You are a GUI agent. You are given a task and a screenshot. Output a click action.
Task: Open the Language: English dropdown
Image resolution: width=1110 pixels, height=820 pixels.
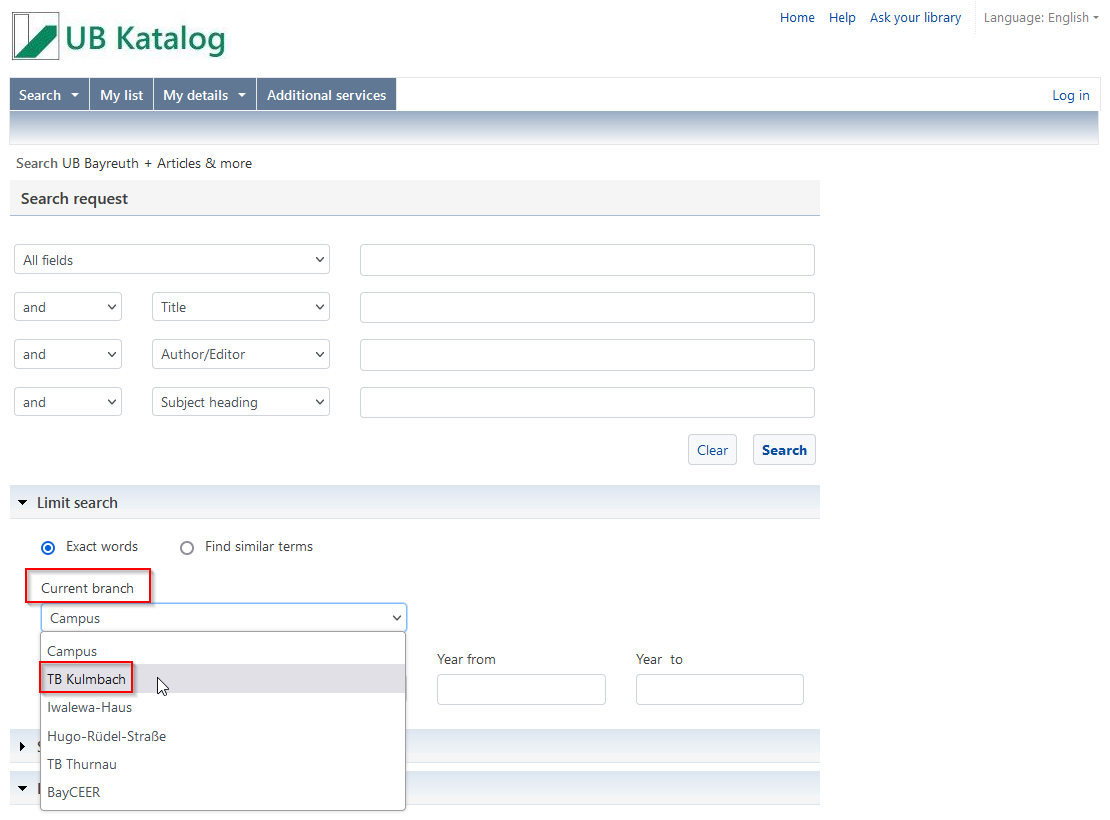(1041, 18)
